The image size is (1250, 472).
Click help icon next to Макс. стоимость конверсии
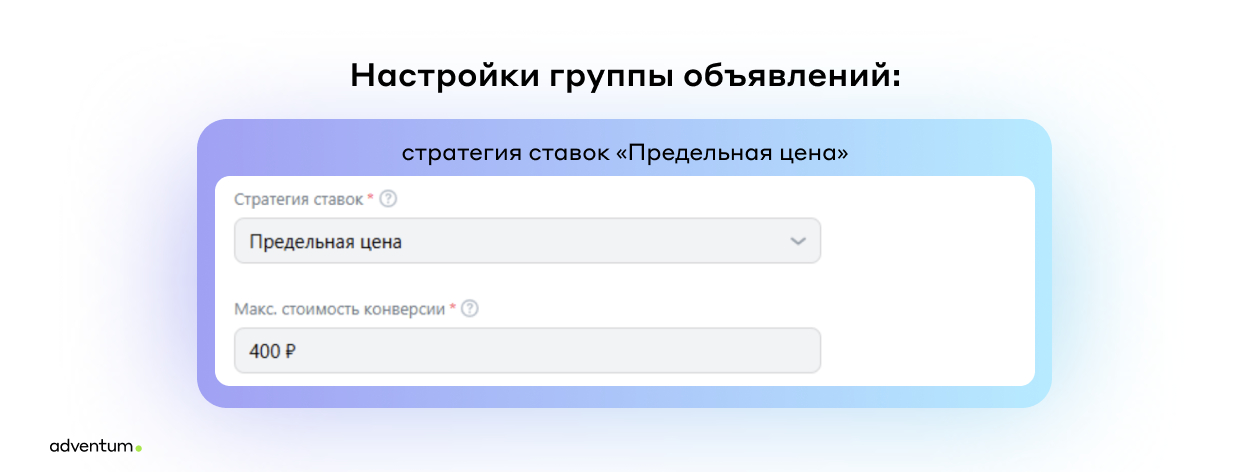coord(470,309)
